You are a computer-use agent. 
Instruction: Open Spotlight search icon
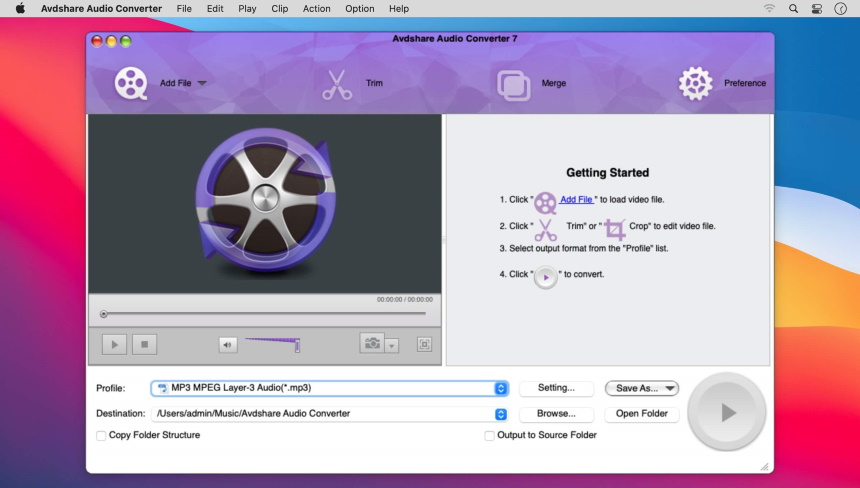[793, 8]
